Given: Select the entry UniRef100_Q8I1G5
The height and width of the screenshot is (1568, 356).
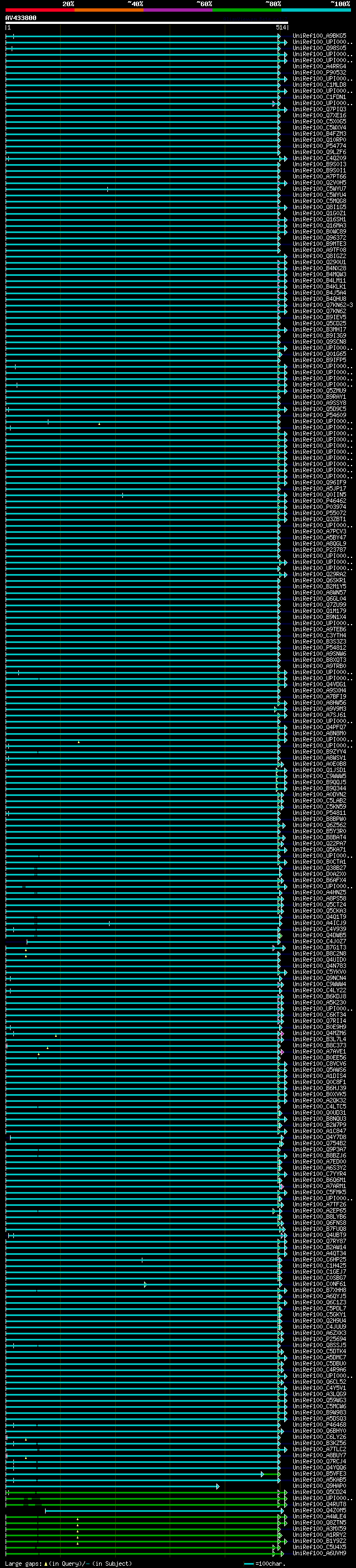Looking at the screenshot, I should [x=319, y=207].
